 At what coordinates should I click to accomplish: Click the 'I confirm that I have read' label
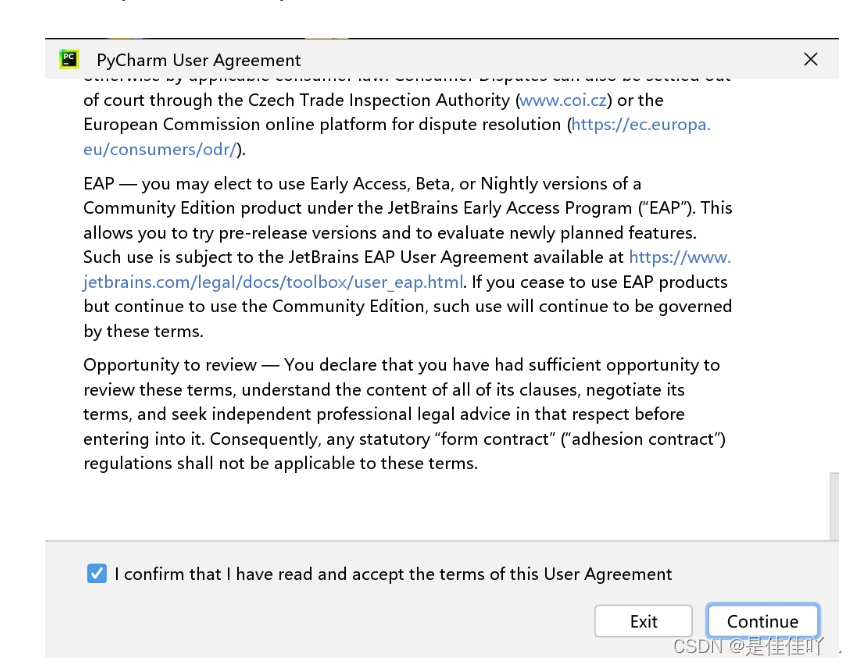pos(393,574)
